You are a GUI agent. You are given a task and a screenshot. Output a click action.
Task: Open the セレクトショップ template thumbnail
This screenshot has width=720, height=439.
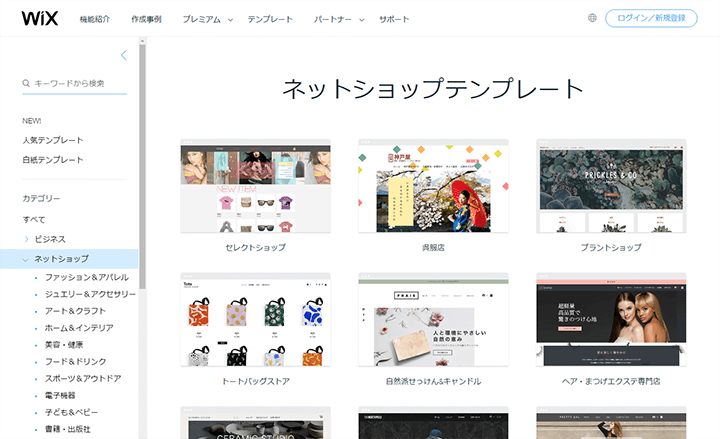256,187
